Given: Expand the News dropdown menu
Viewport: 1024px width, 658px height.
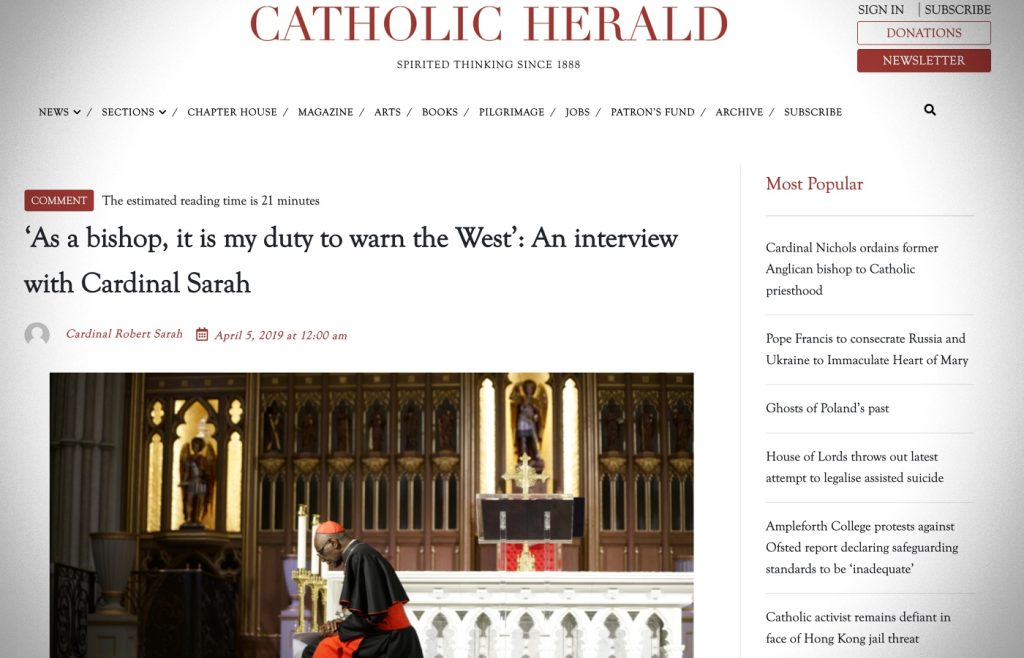Looking at the screenshot, I should click(x=59, y=112).
